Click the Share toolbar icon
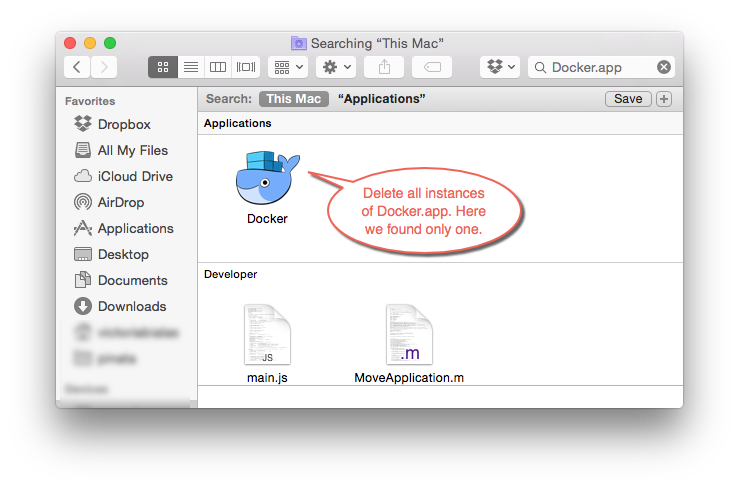Viewport: 739px width, 488px height. tap(384, 67)
